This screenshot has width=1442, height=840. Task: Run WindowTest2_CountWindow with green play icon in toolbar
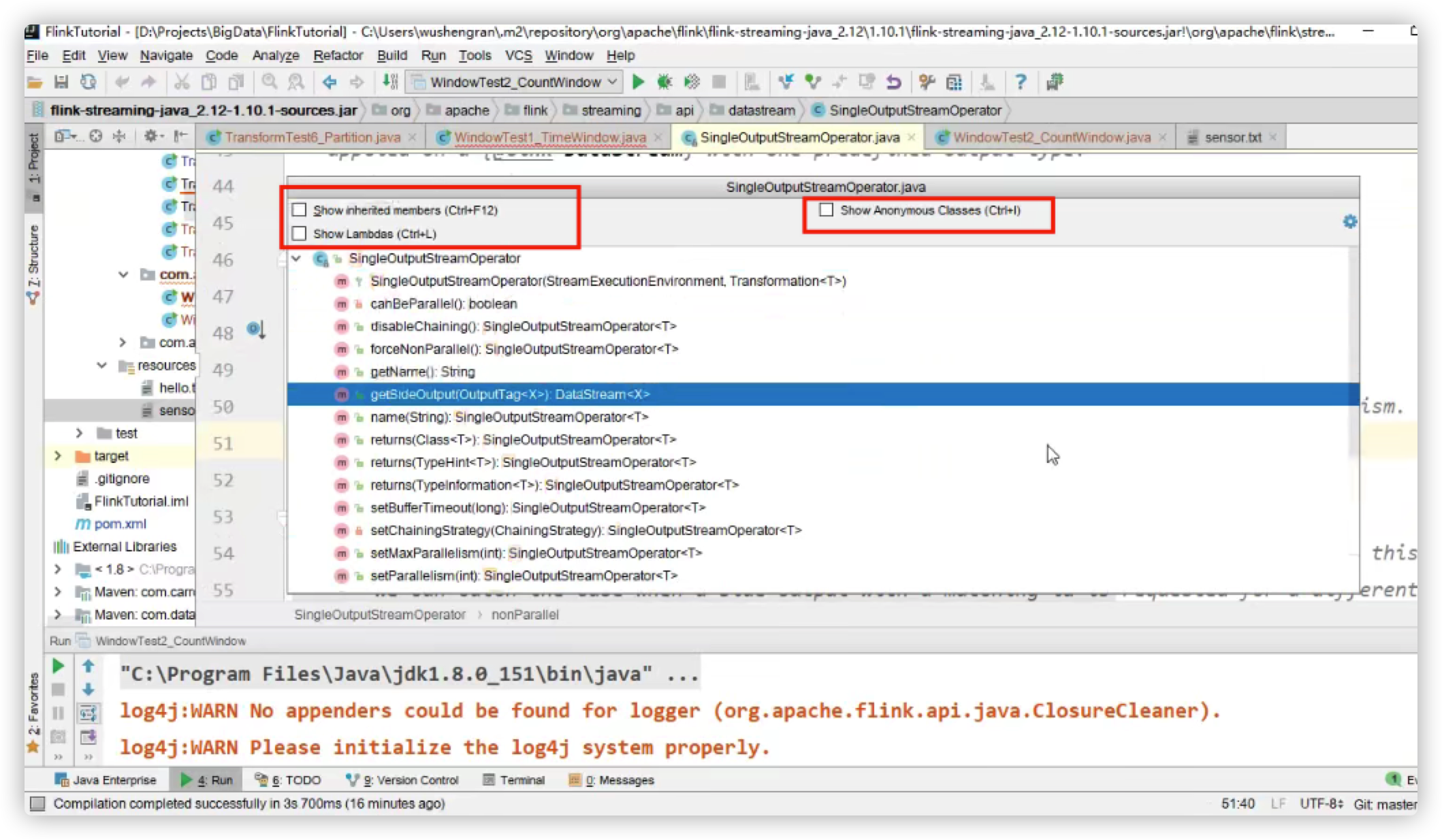pyautogui.click(x=638, y=82)
